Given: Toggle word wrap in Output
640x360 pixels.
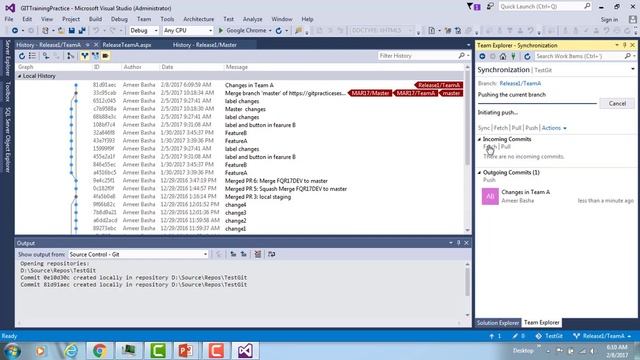Looking at the screenshot, I should (x=271, y=254).
